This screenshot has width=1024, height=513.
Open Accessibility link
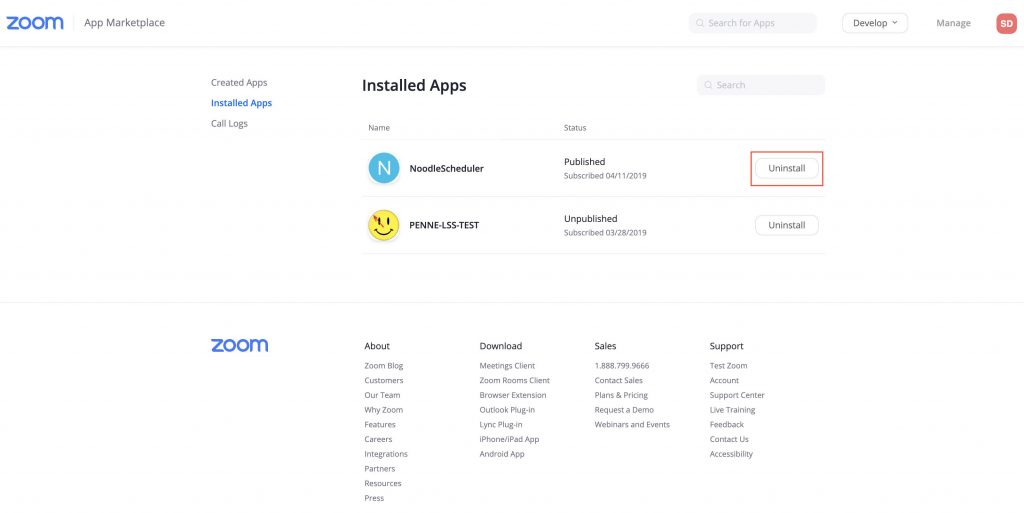click(x=731, y=454)
